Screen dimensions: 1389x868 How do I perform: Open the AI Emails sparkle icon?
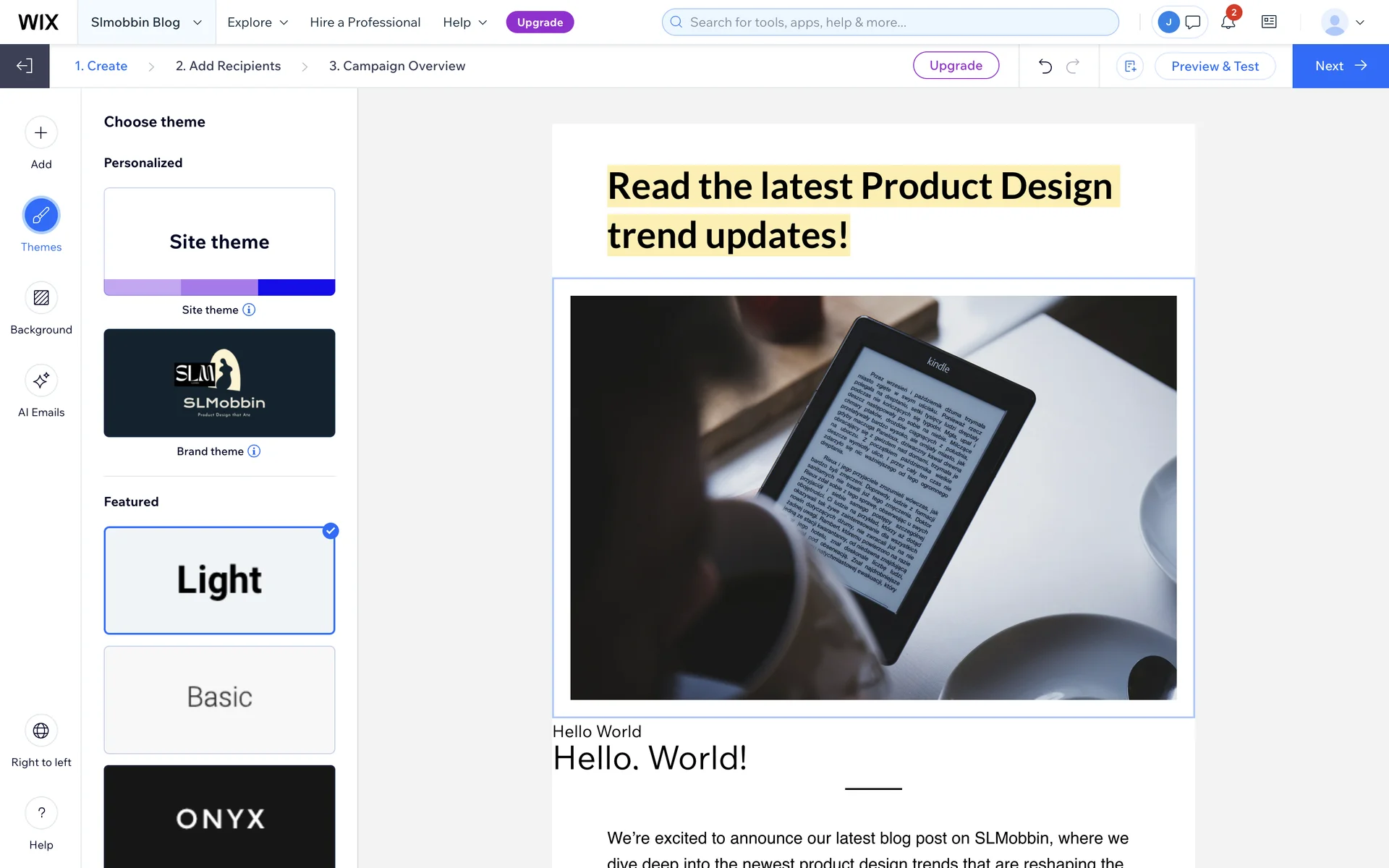tap(41, 380)
